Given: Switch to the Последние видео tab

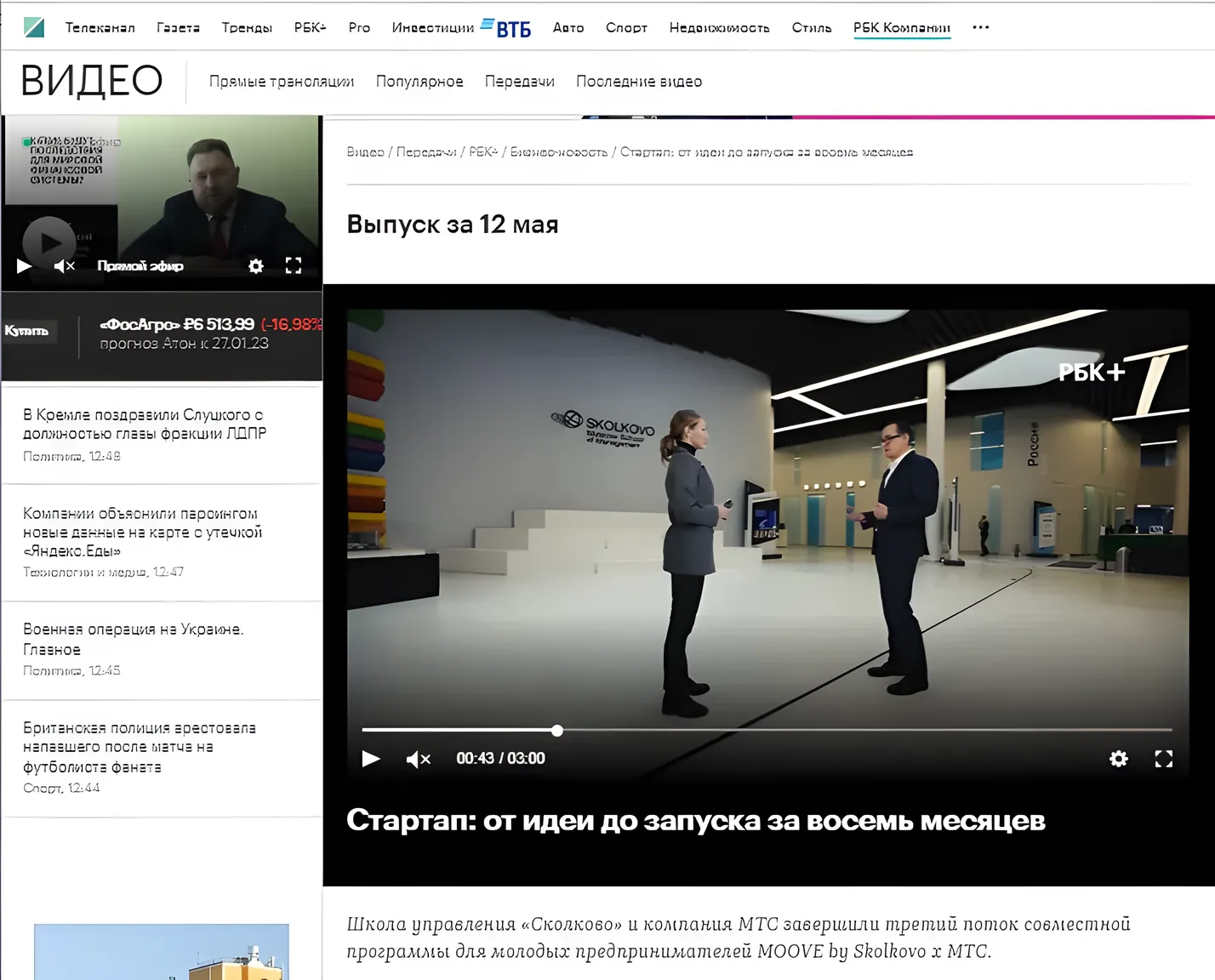Looking at the screenshot, I should click(x=639, y=82).
